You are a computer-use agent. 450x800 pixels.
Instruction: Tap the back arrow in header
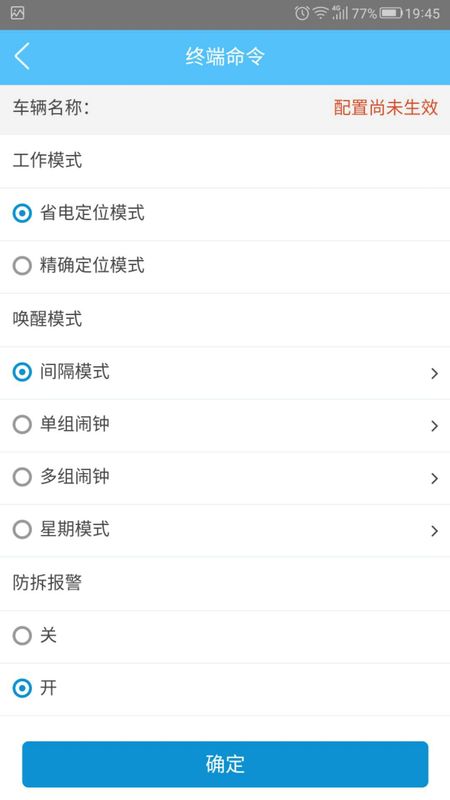coord(22,56)
